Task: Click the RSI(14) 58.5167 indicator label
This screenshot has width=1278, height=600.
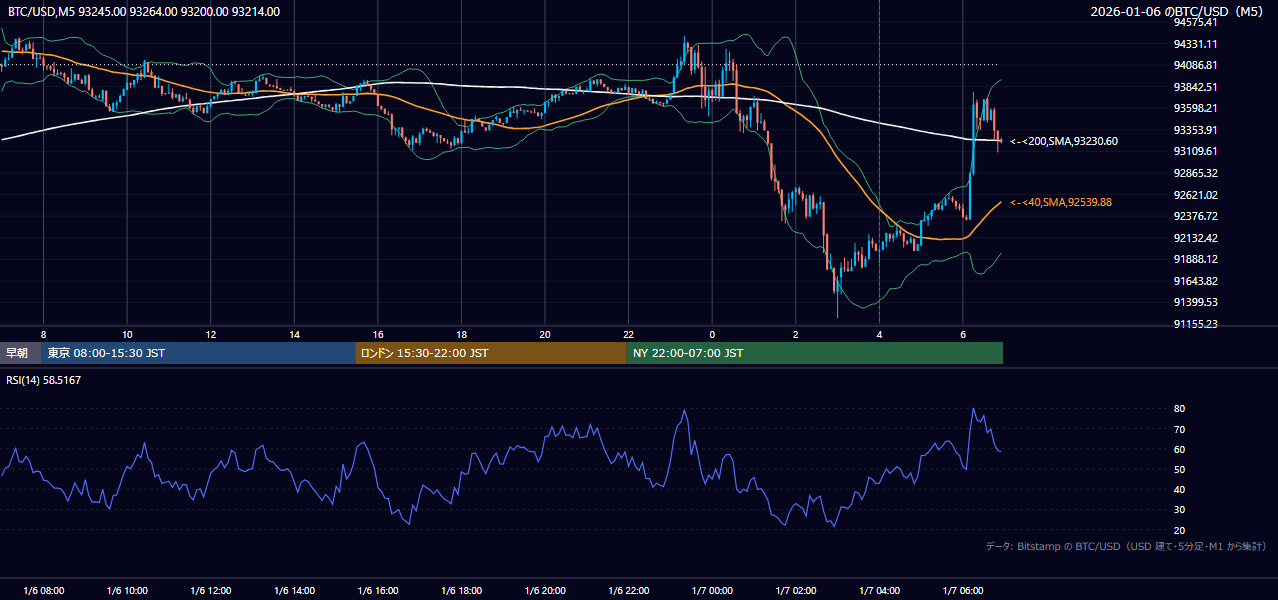Action: [x=44, y=380]
